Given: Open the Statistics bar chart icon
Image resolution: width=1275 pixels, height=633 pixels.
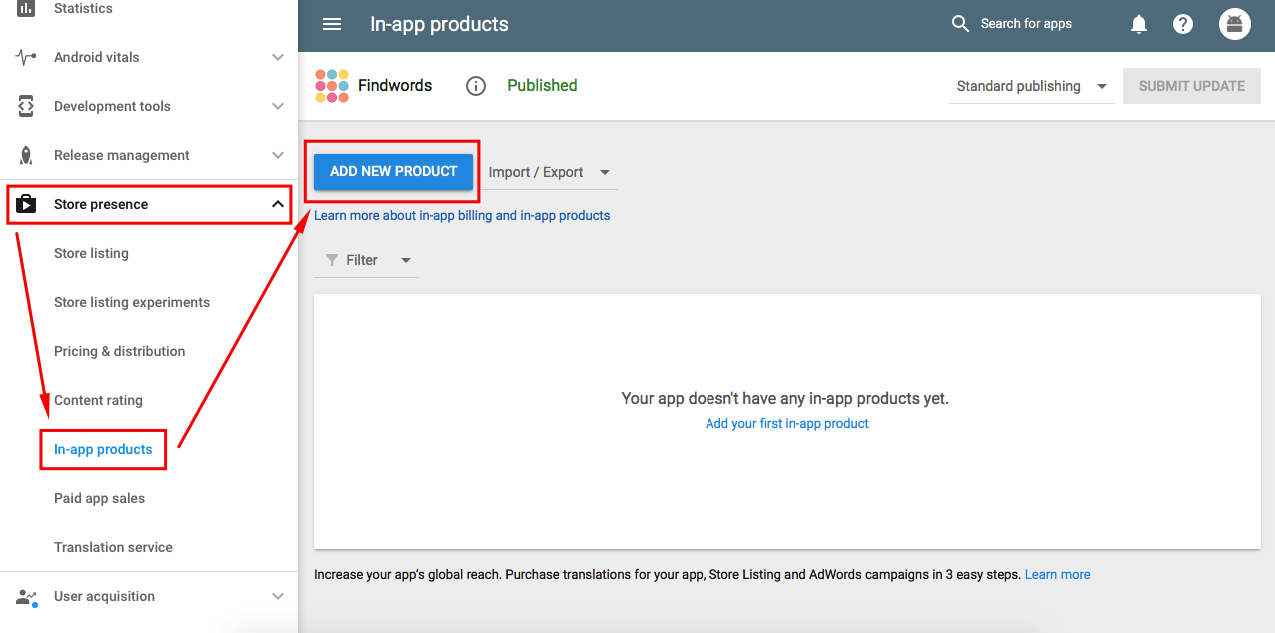Looking at the screenshot, I should coord(26,8).
